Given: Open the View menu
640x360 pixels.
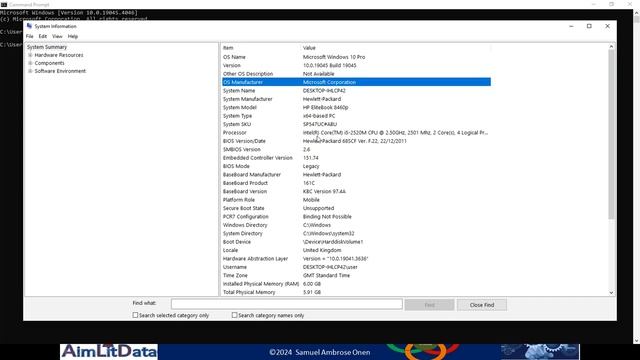Looking at the screenshot, I should pos(57,36).
